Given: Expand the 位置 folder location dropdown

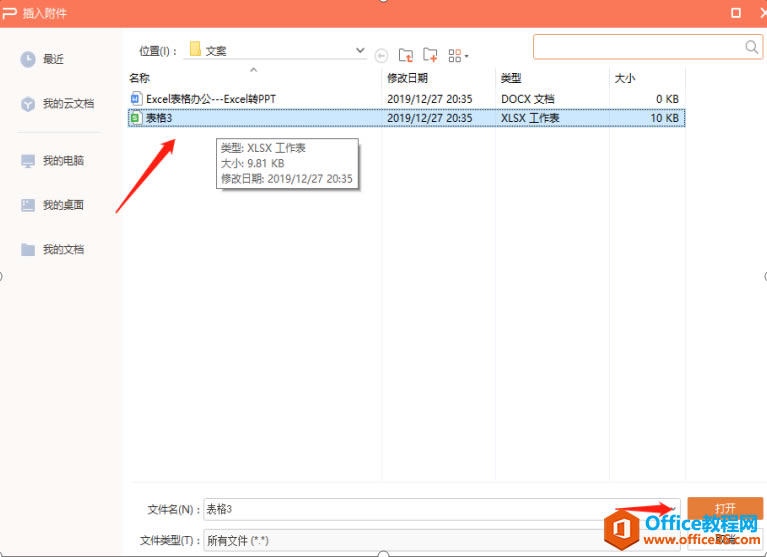Looking at the screenshot, I should click(360, 50).
